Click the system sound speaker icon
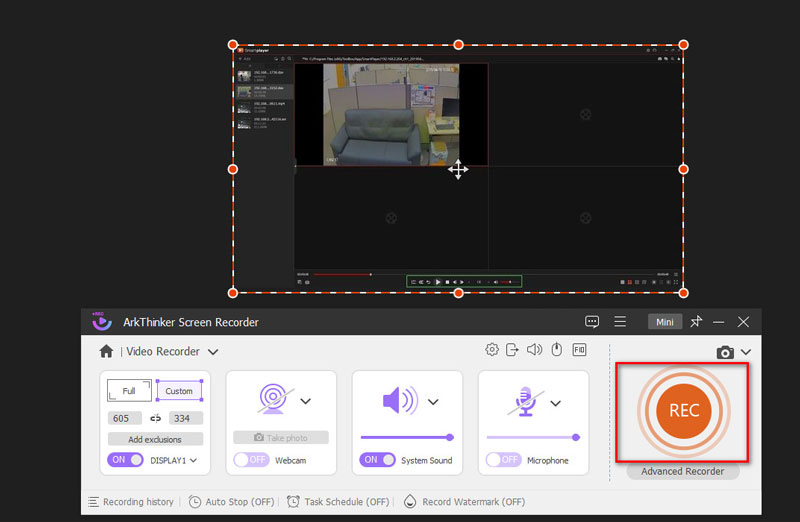 (401, 400)
